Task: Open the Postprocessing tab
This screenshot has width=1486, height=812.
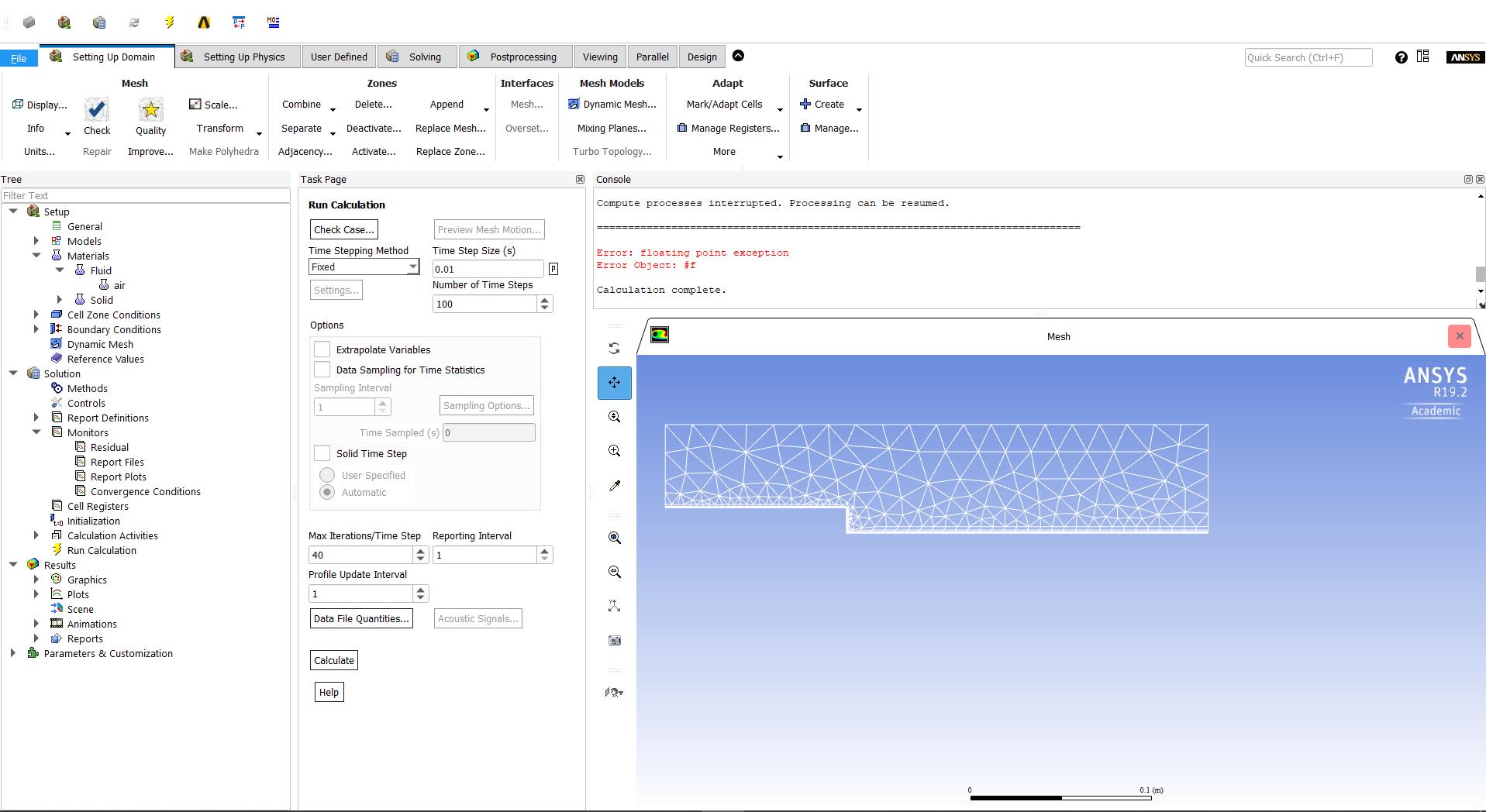Action: (515, 57)
